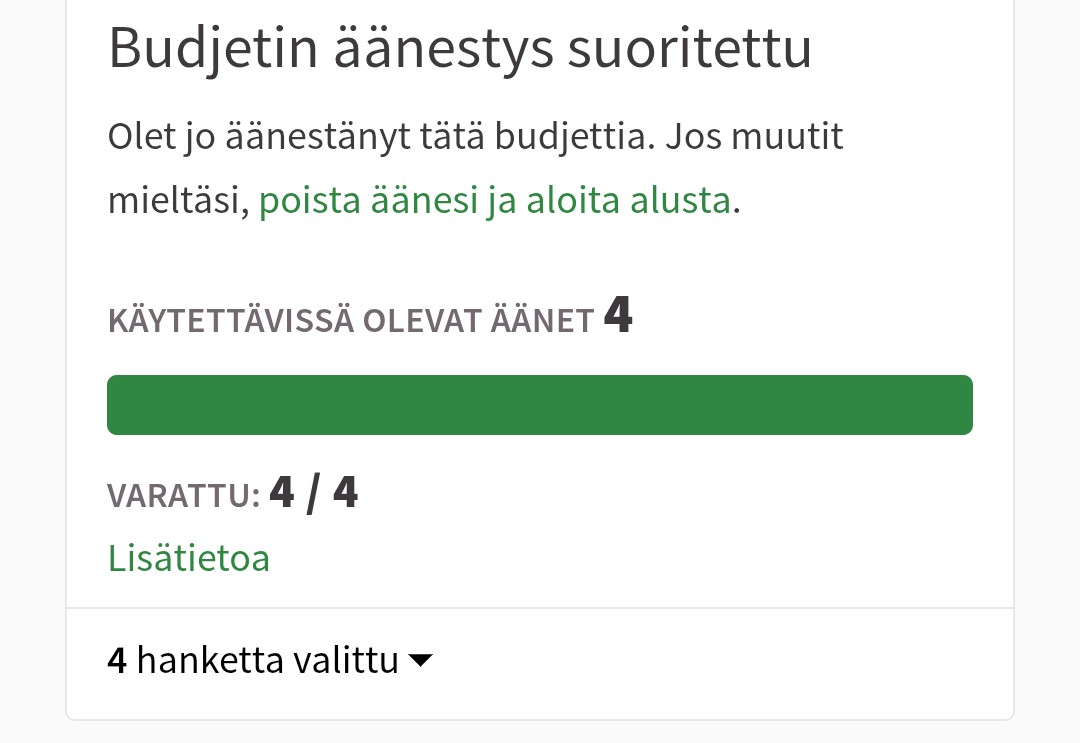Select the "4 / 4" reserved votes value
The width and height of the screenshot is (1080, 743).
[x=314, y=493]
